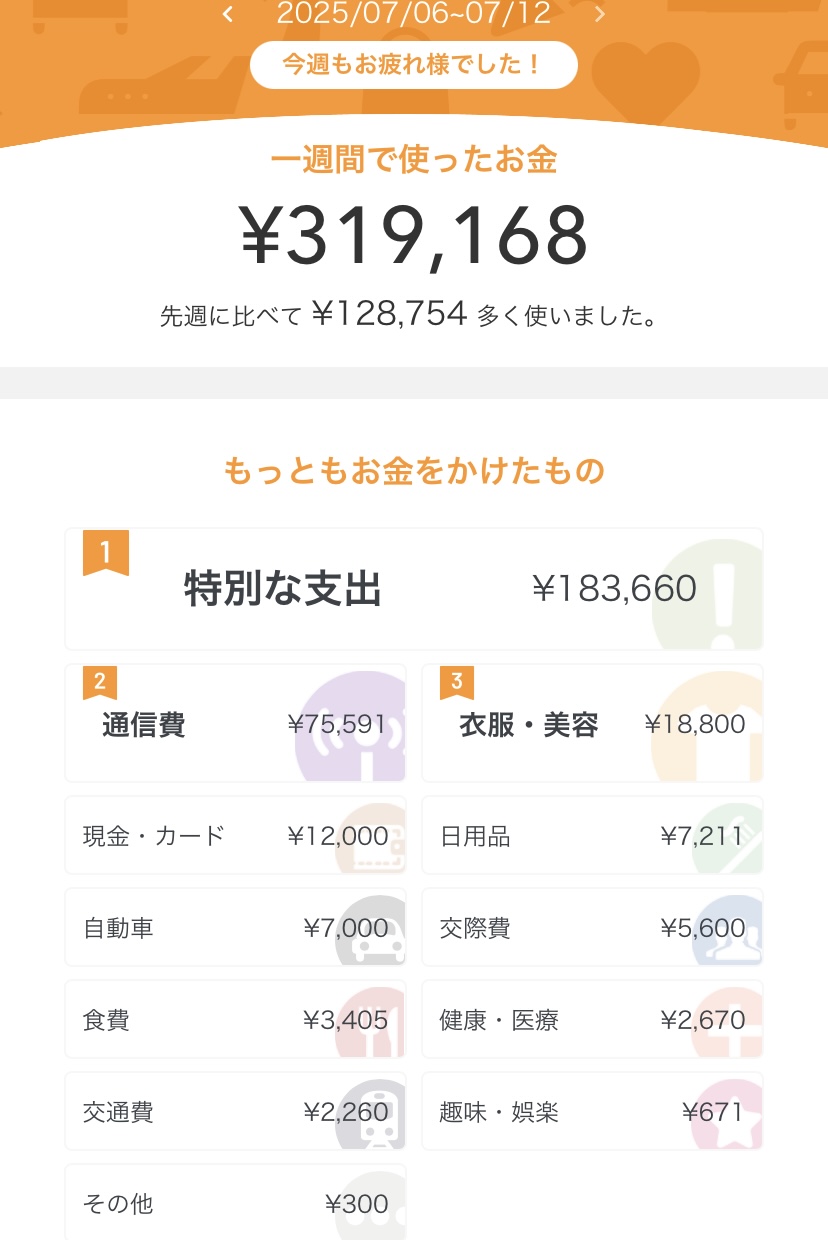Open the 衣服・美容 third-ranked card
Image resolution: width=828 pixels, height=1240 pixels.
591,723
